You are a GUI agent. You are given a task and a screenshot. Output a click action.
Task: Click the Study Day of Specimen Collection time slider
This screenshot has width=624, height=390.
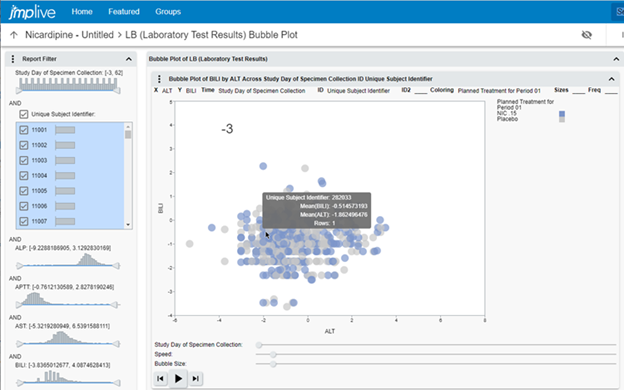pyautogui.click(x=436, y=345)
